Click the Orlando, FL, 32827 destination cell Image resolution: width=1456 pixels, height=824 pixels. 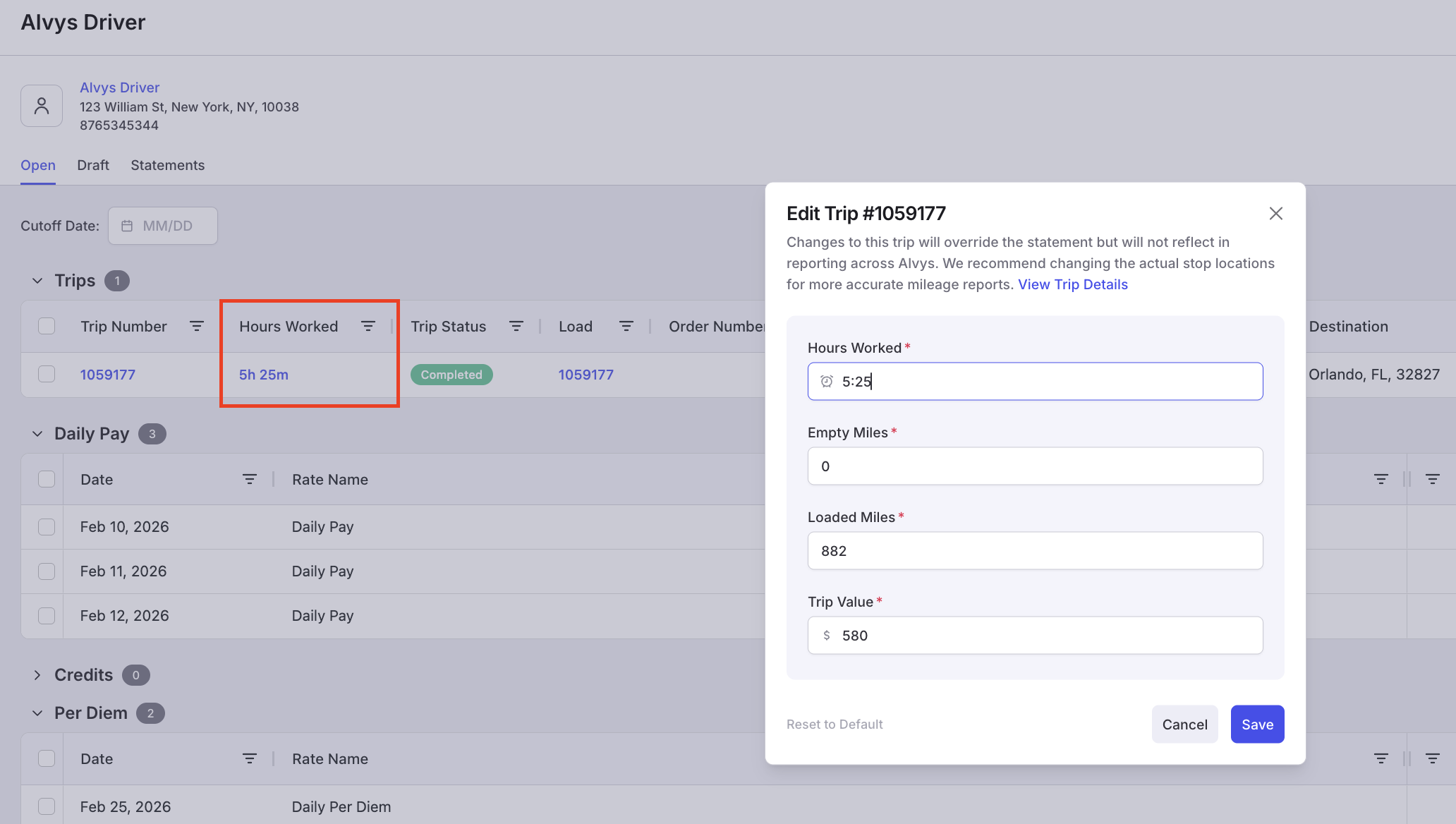[1373, 375]
